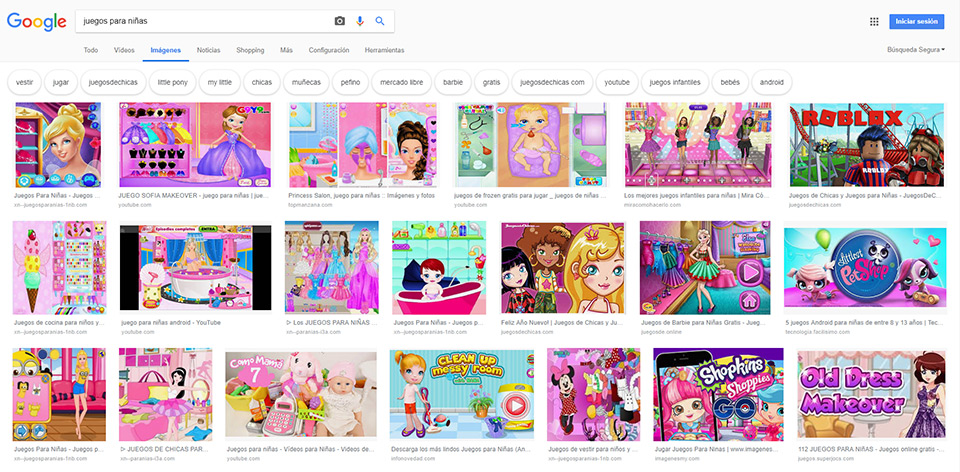Switch to the Vídeos tab

124,50
